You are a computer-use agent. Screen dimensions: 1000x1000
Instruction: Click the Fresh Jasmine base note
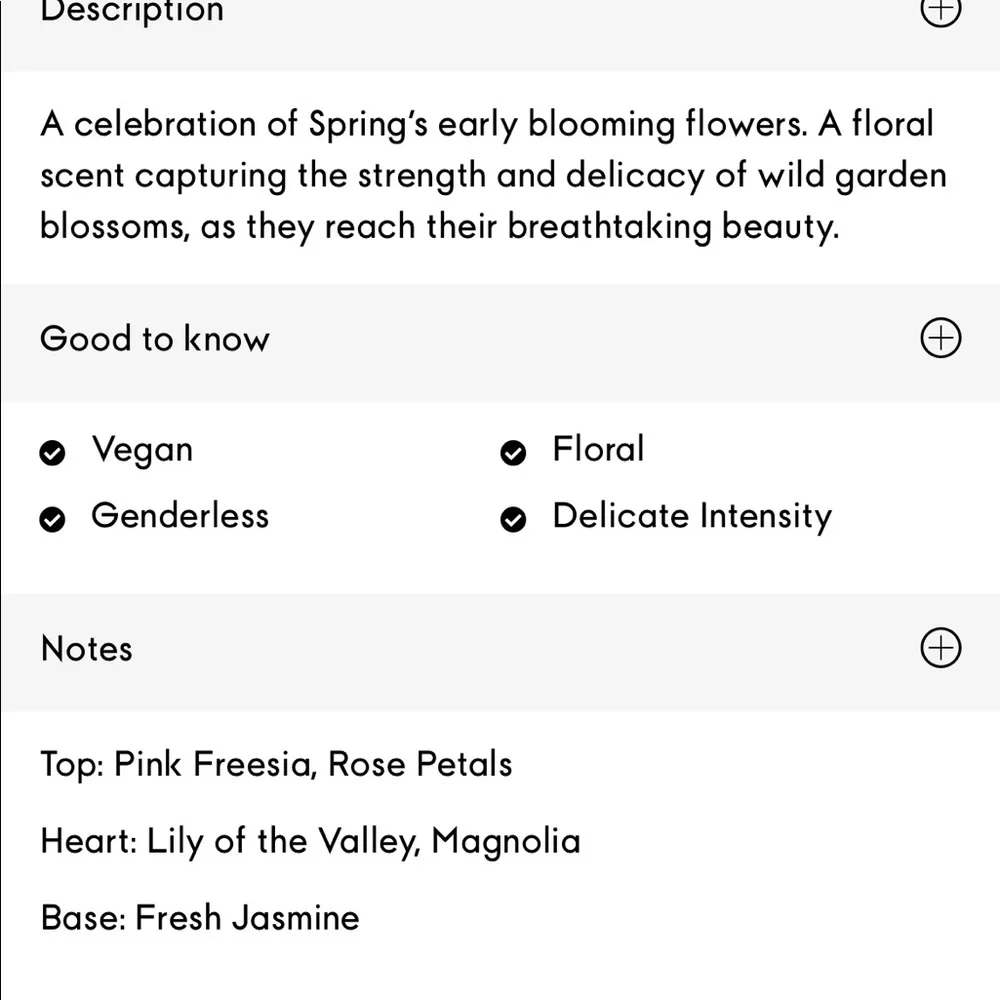tap(247, 918)
